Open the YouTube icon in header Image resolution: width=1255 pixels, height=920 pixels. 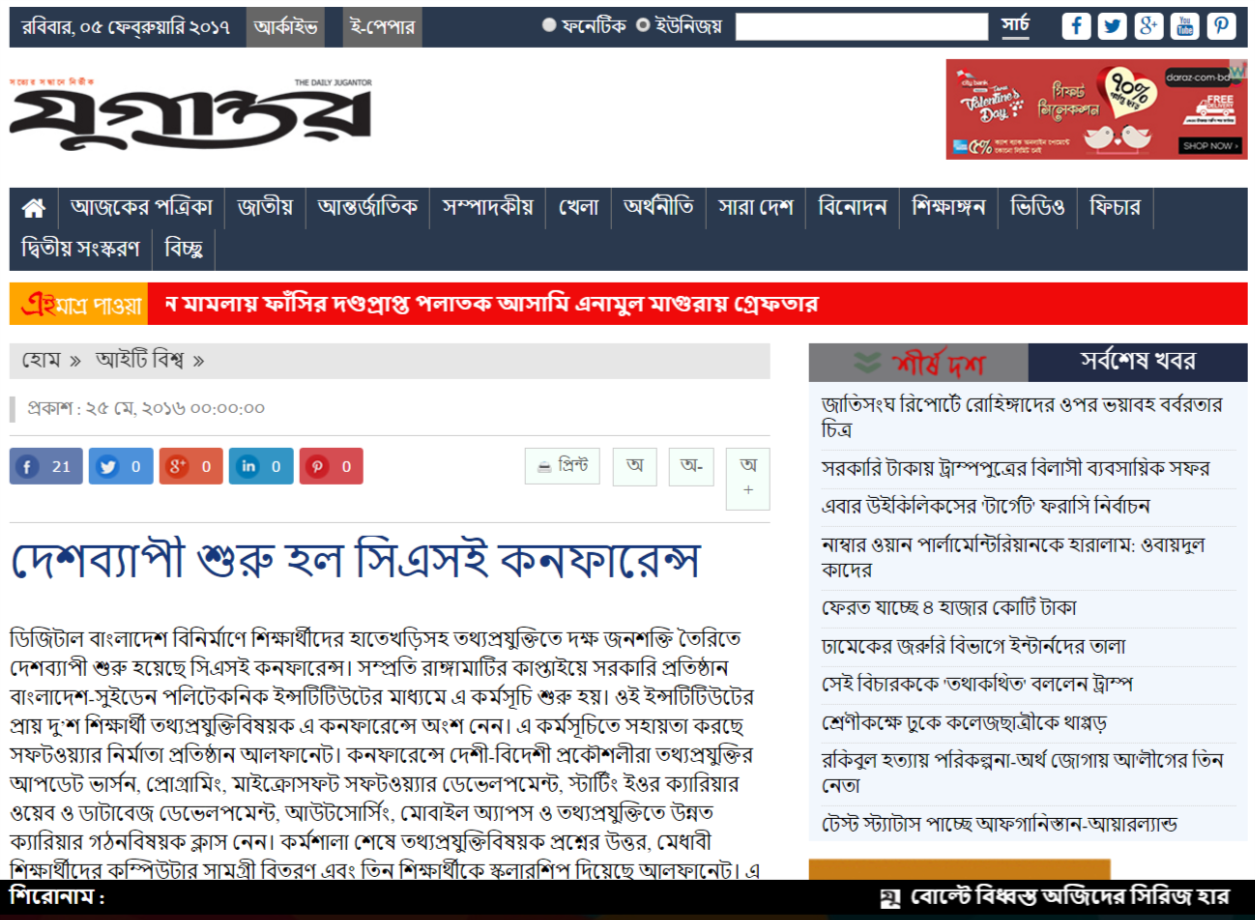1184,26
